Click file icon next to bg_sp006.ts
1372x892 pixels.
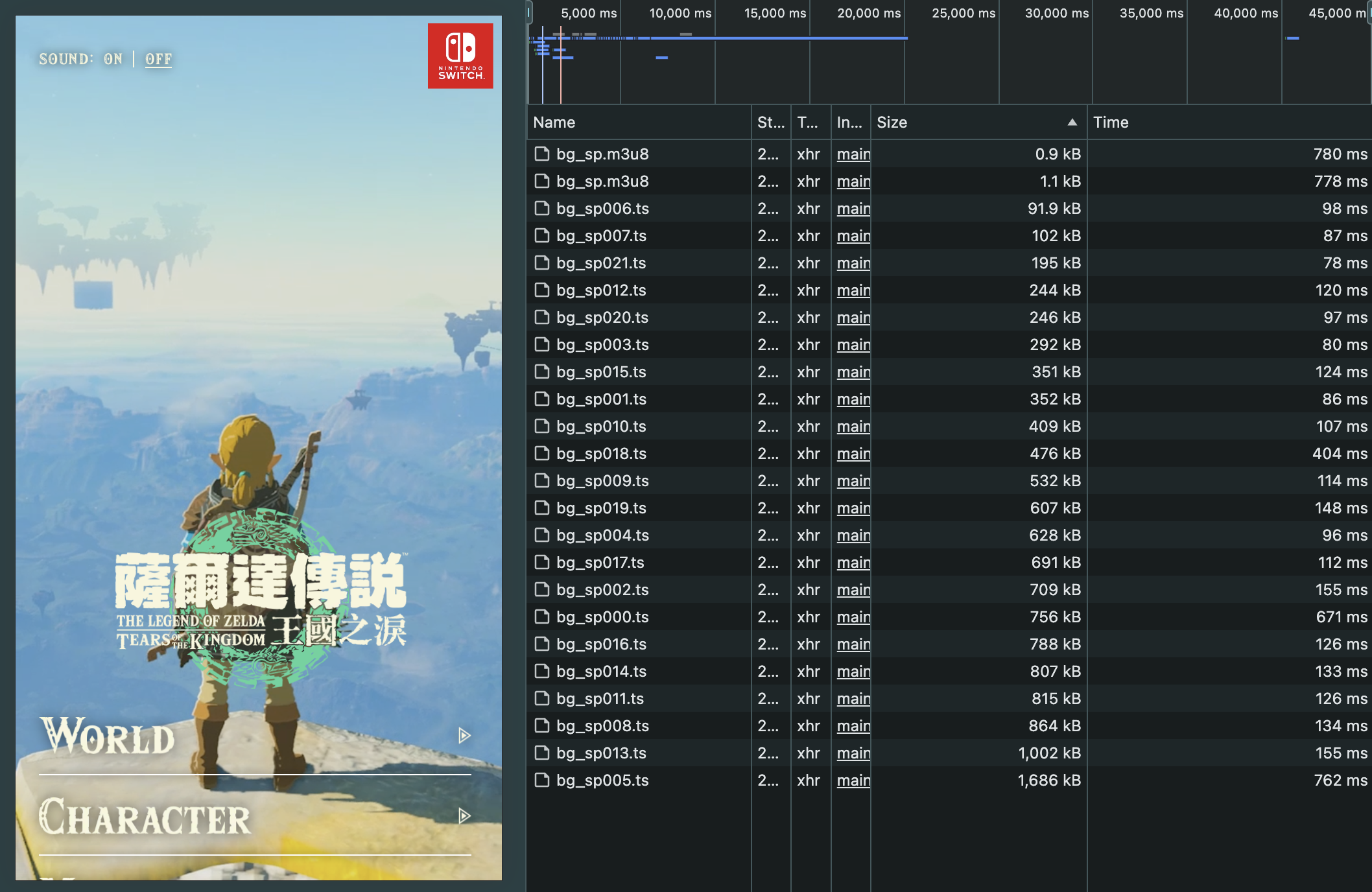pos(541,208)
